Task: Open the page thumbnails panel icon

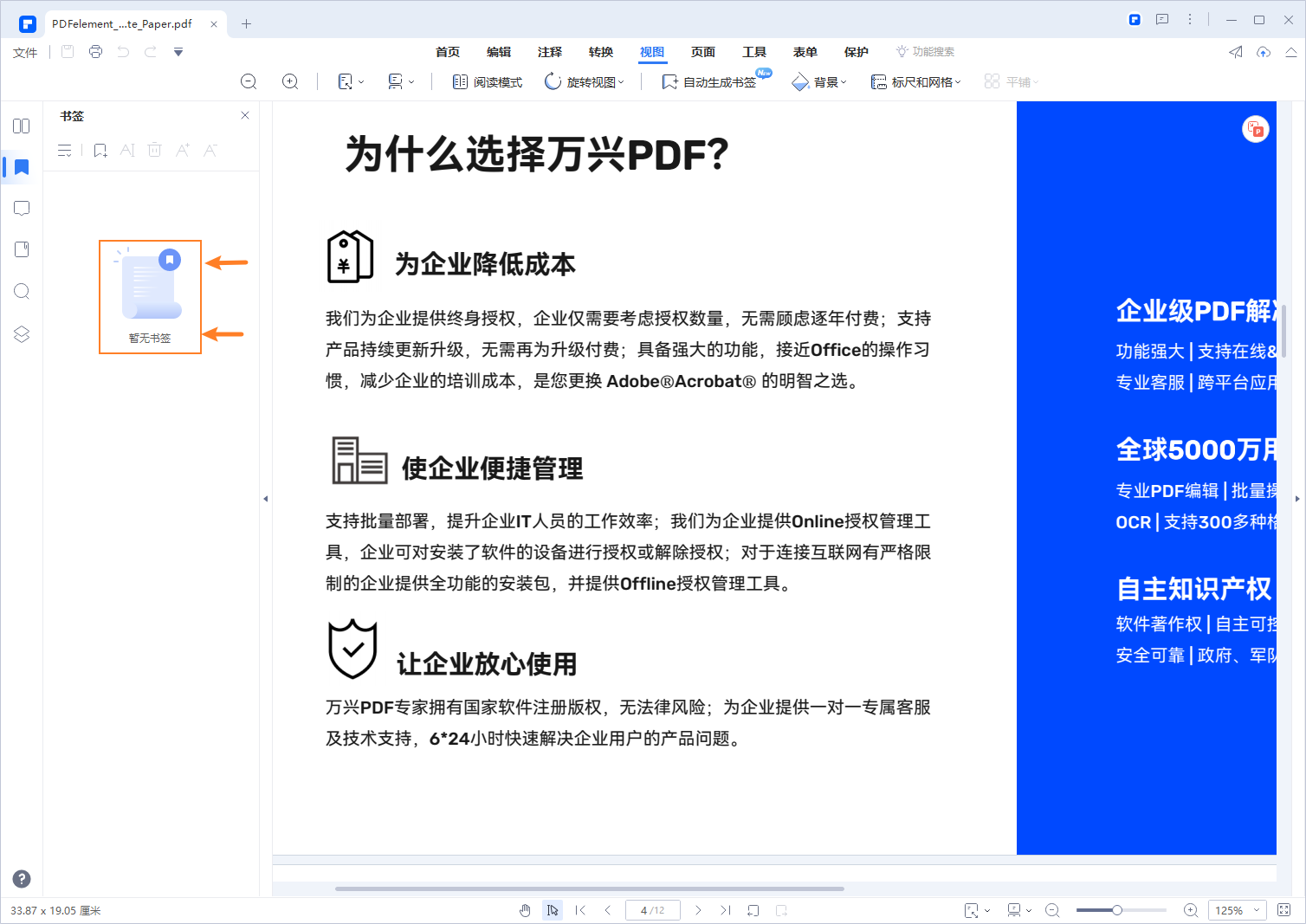Action: (21, 249)
